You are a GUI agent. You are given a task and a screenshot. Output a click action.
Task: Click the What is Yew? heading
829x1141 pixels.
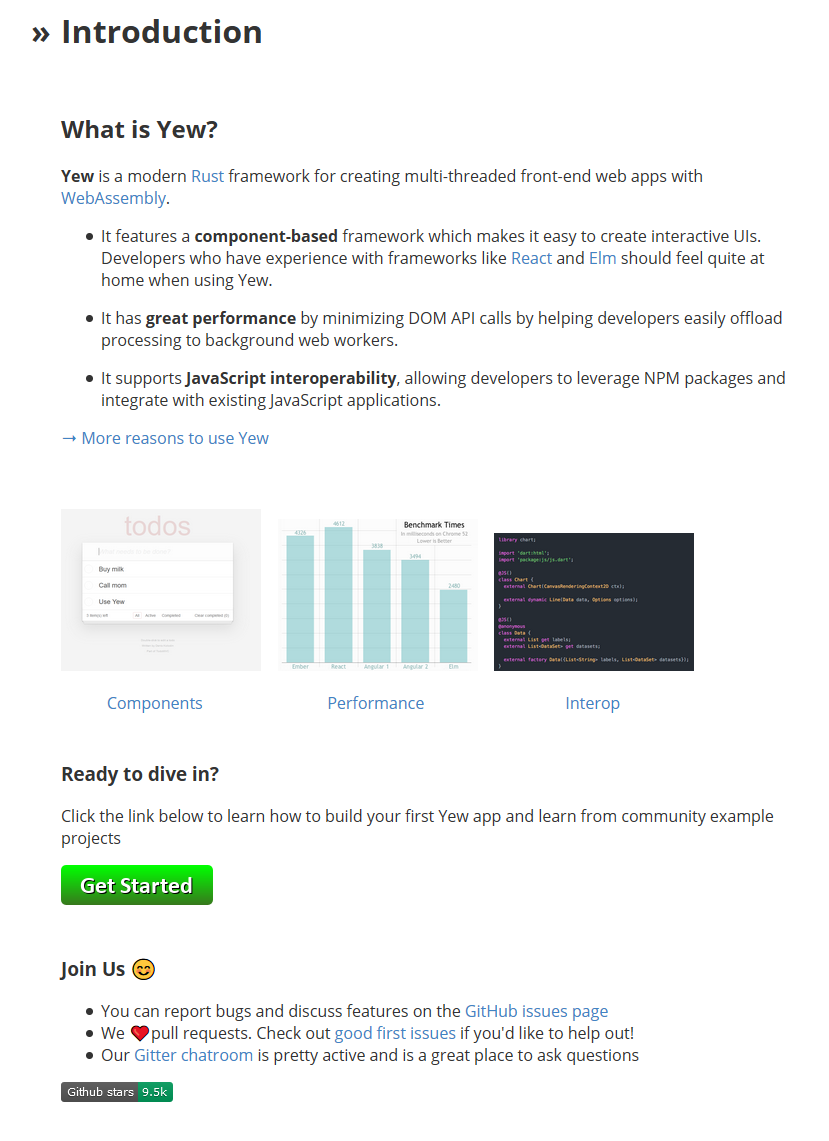click(x=140, y=130)
